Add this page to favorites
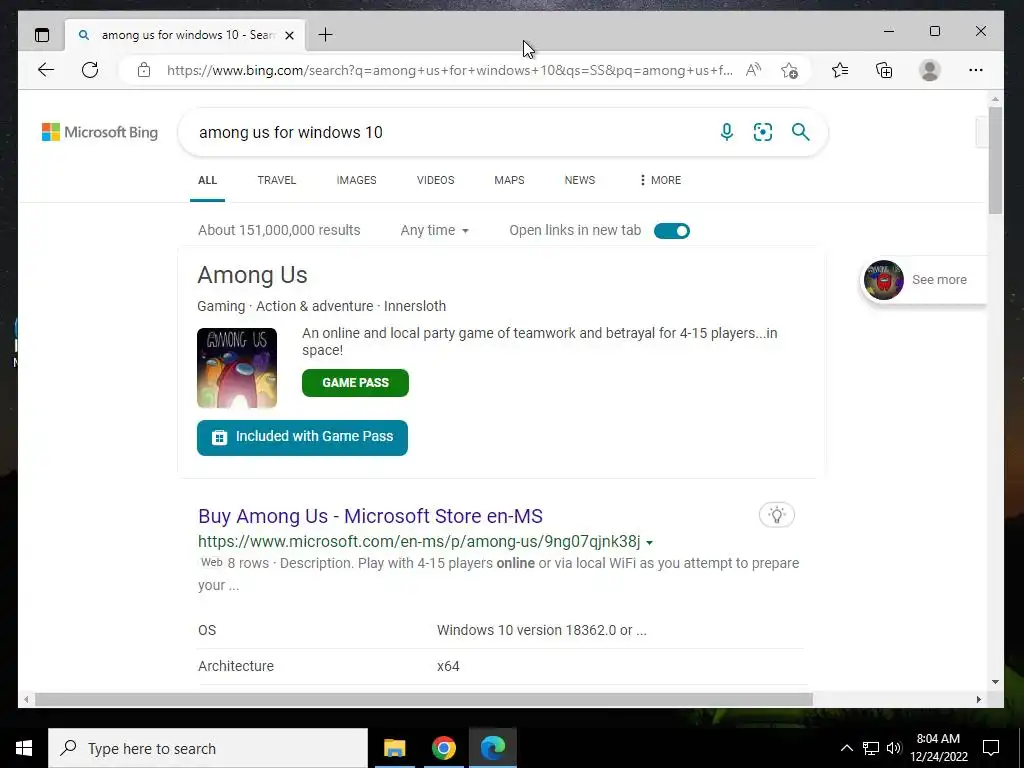 coord(789,70)
